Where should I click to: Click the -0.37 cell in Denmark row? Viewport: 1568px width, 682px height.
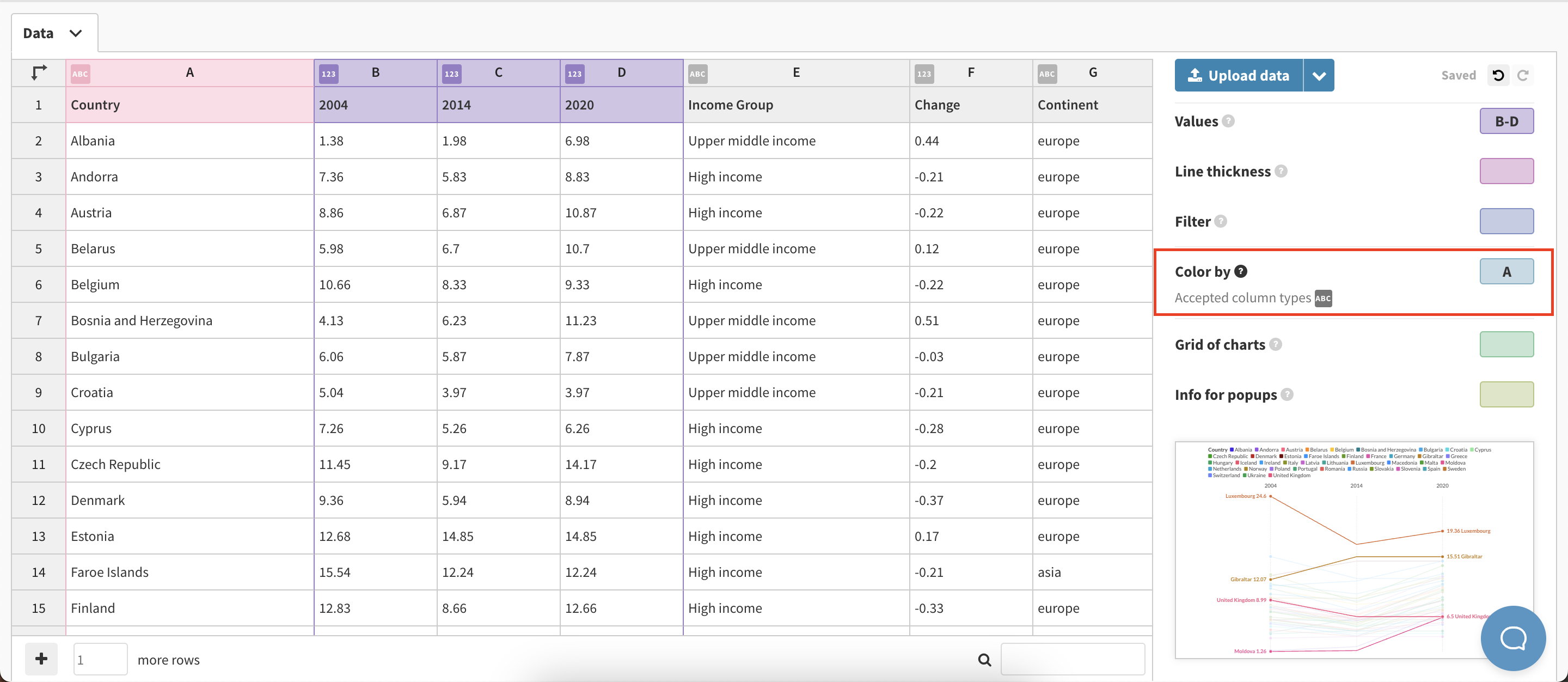tap(971, 500)
